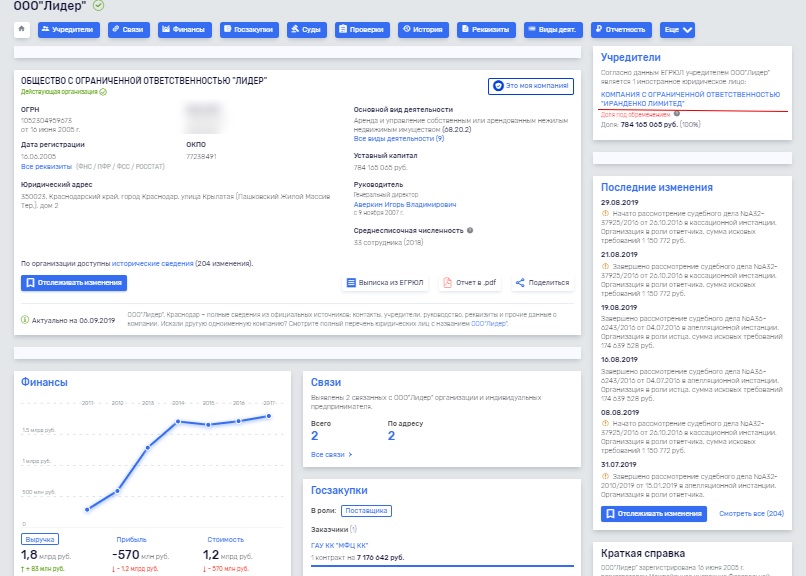Open the Учредители sidebar heading
The width and height of the screenshot is (806, 576).
(631, 58)
